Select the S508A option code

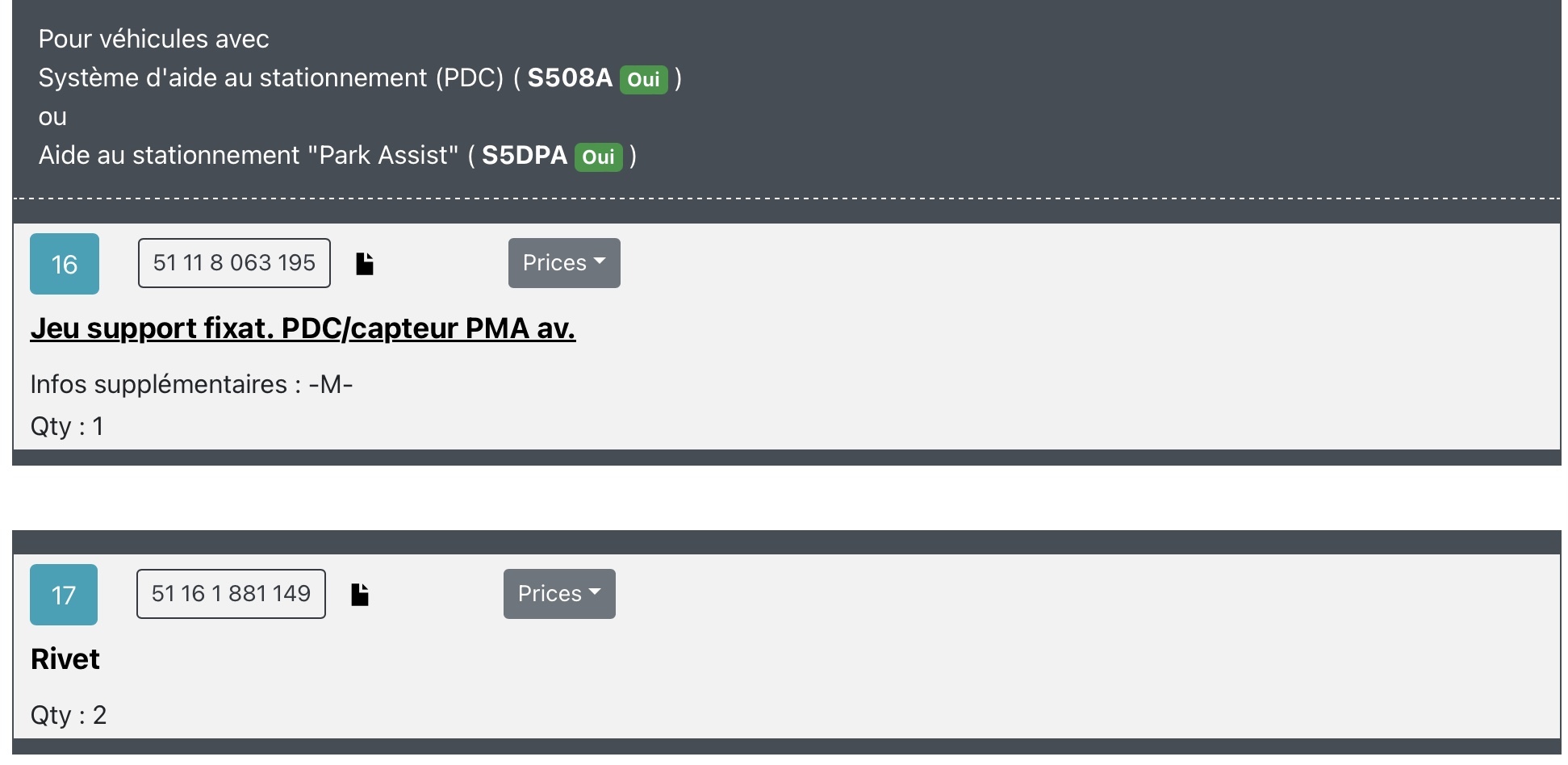[570, 77]
